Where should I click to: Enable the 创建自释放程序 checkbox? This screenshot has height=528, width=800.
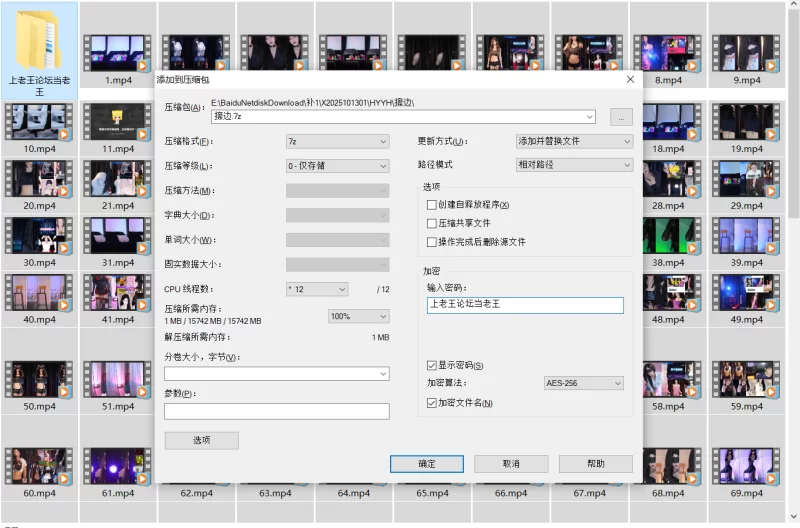(432, 205)
